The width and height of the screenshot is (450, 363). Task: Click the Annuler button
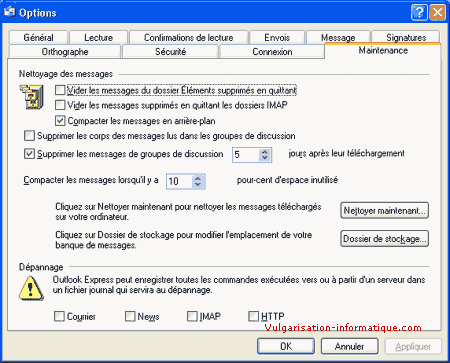[349, 346]
